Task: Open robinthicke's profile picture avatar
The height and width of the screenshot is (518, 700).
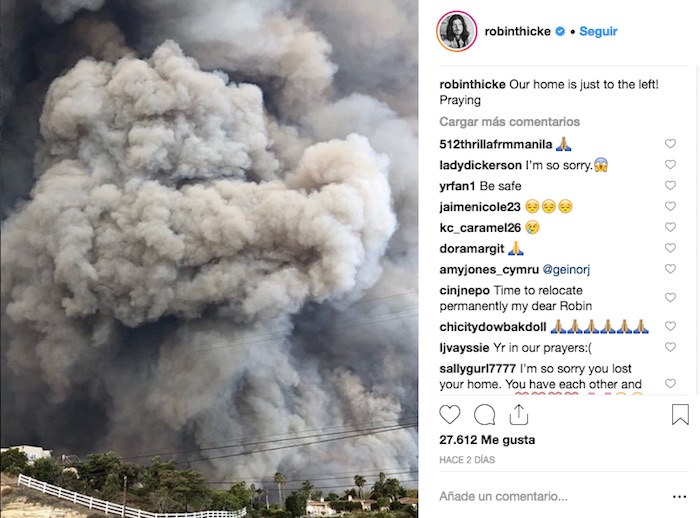Action: tap(457, 31)
